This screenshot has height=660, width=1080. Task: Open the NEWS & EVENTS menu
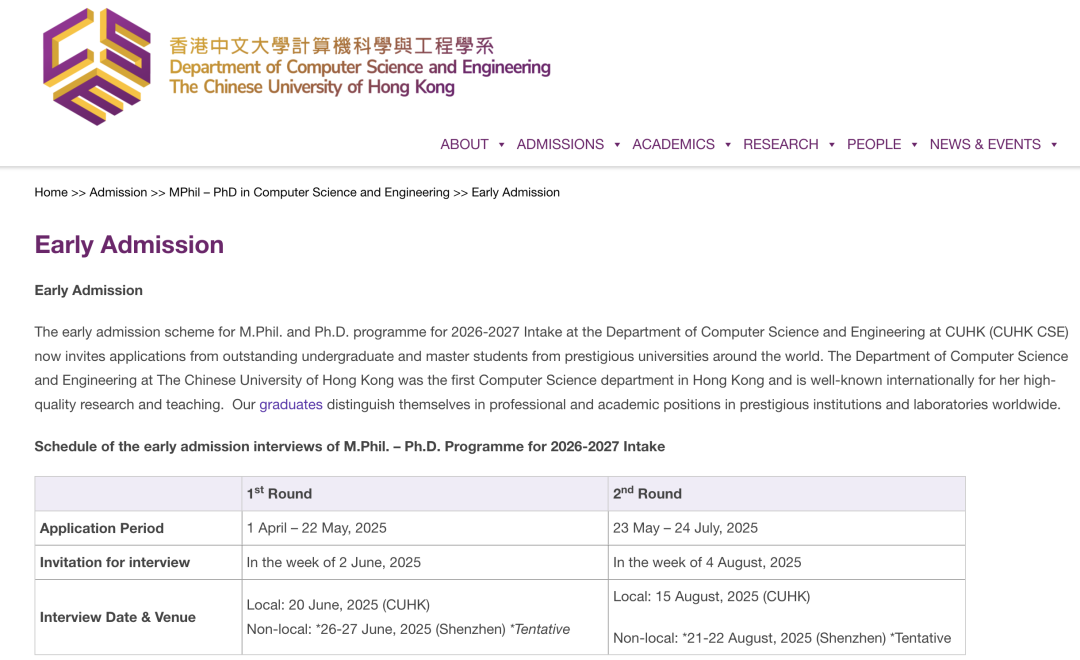[985, 144]
